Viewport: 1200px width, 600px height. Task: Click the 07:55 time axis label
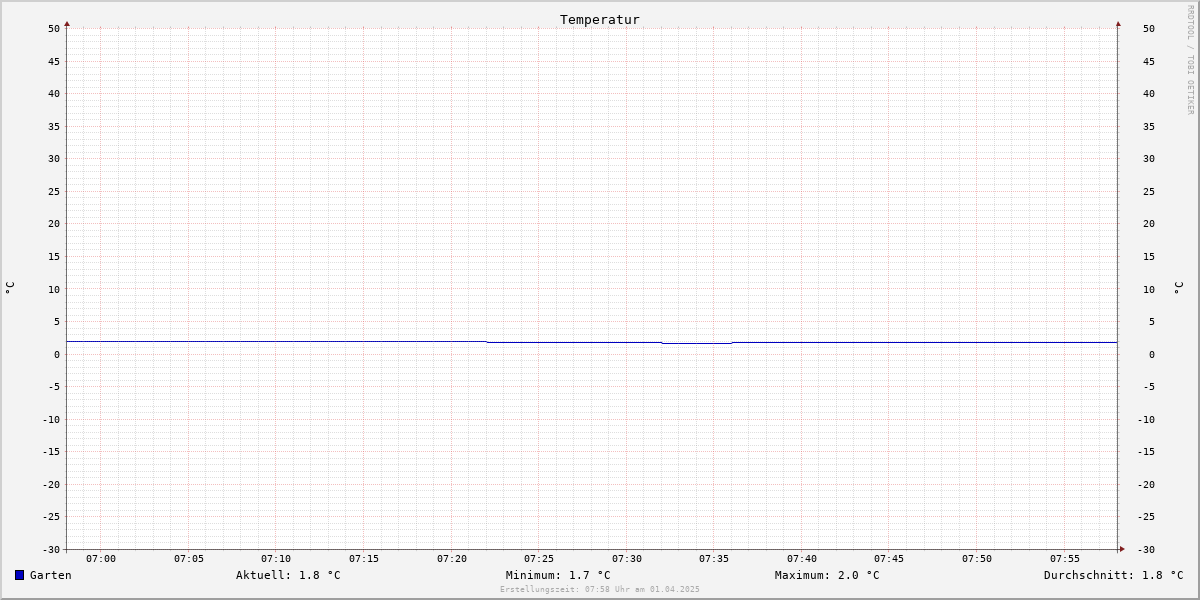[x=1065, y=559]
